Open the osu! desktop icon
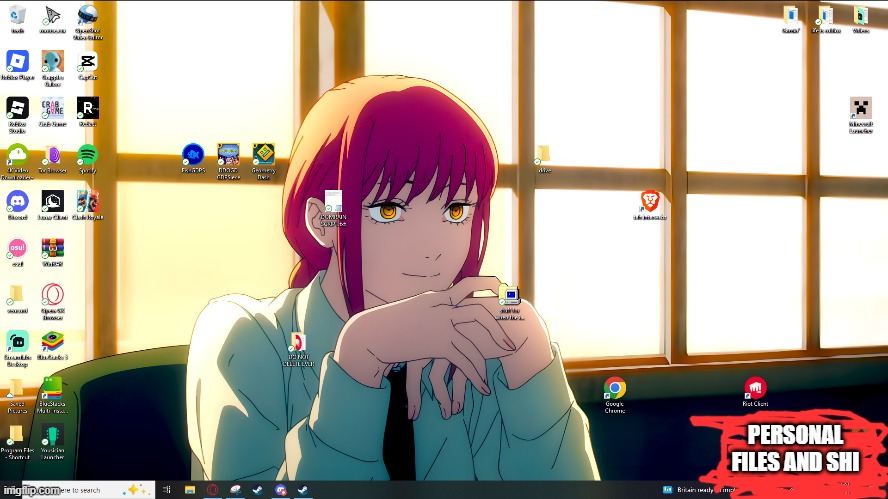The height and width of the screenshot is (499, 888). tap(18, 252)
